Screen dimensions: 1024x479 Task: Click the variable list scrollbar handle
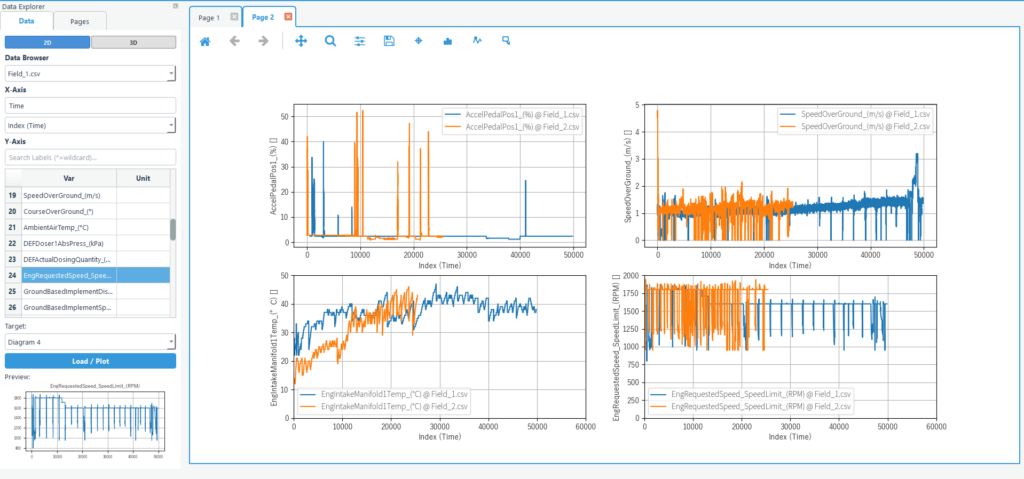(x=173, y=229)
